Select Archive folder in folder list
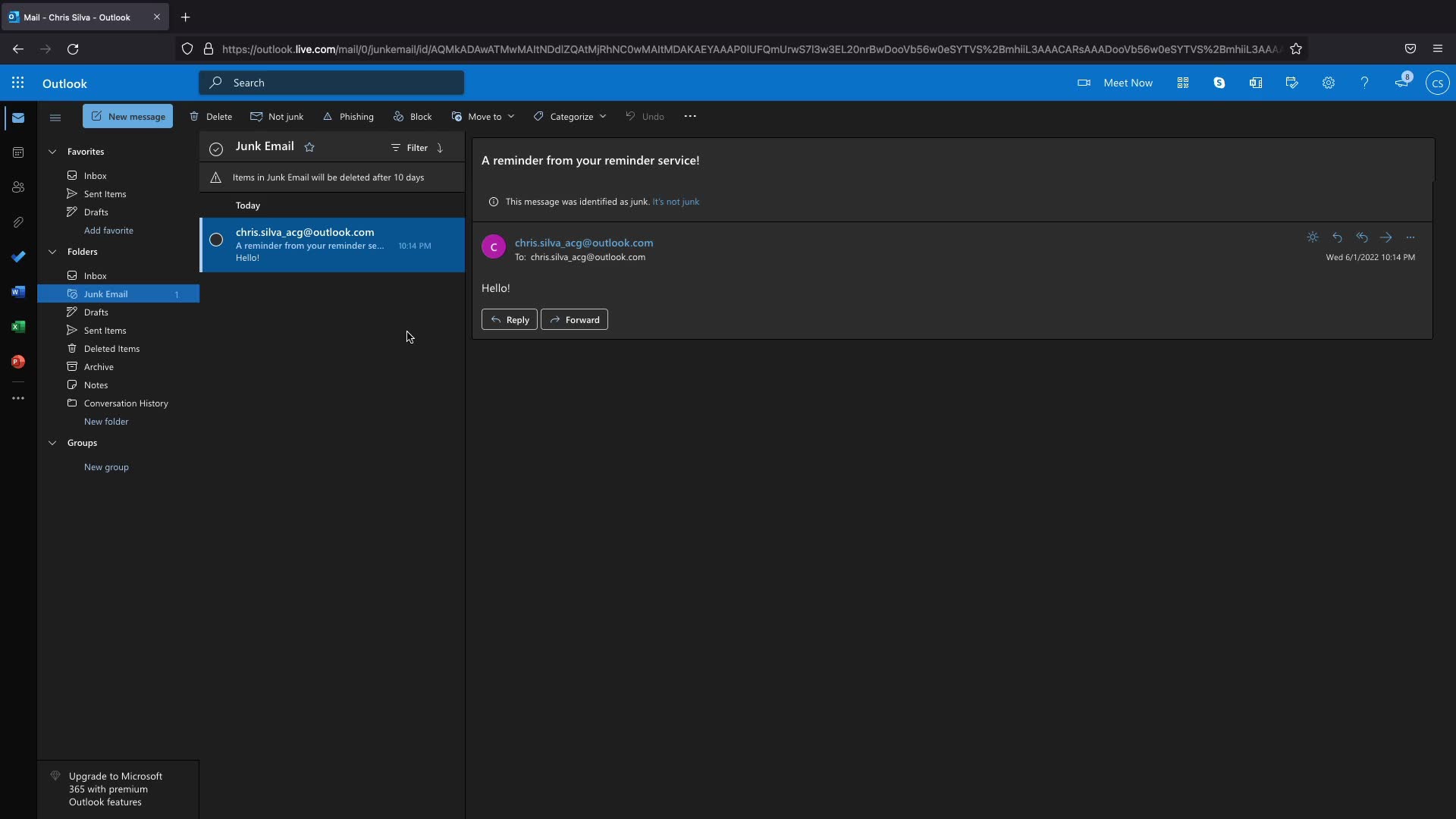This screenshot has width=1456, height=819. click(x=99, y=367)
